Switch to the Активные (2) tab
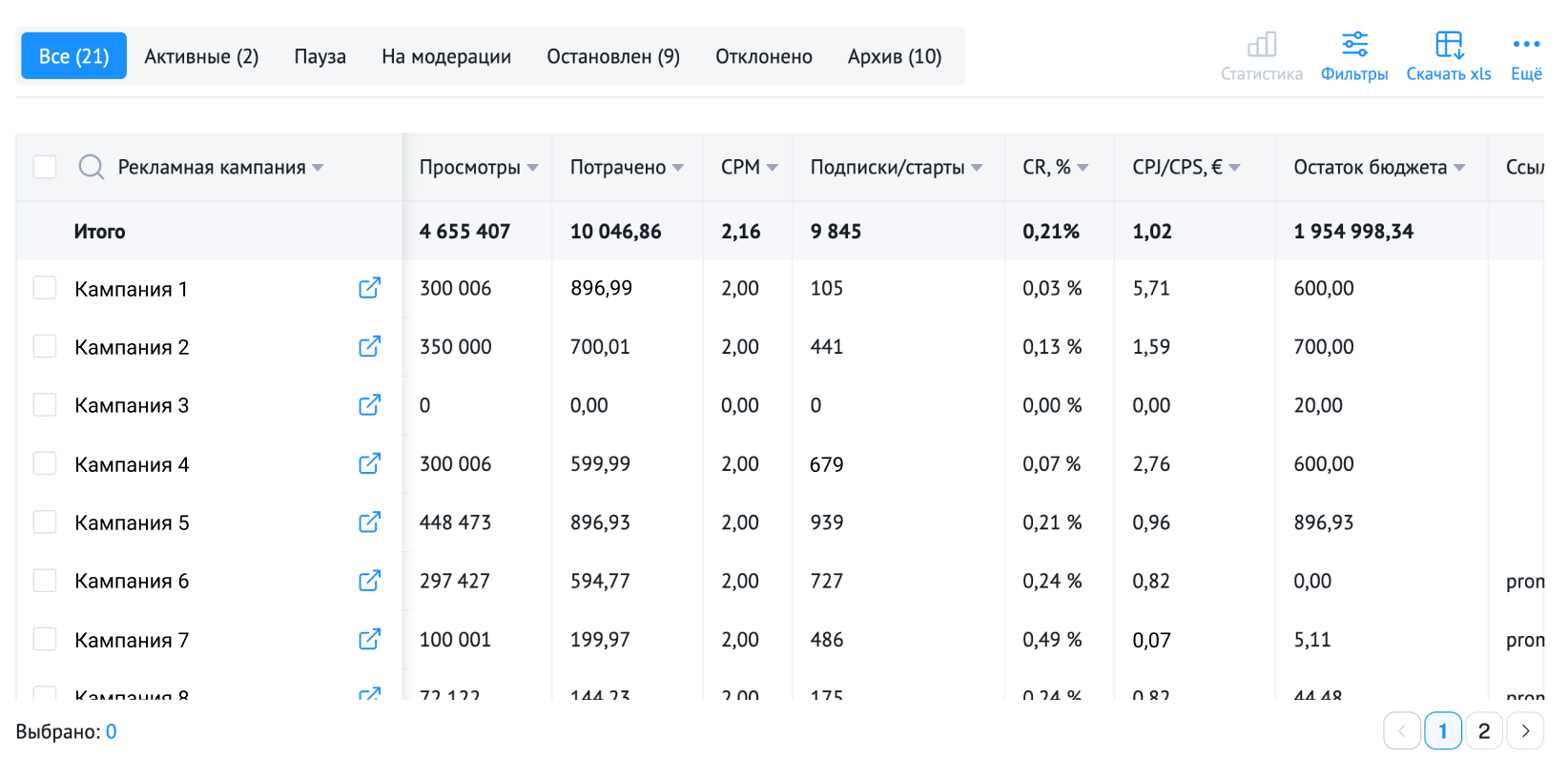This screenshot has width=1568, height=759. coord(201,56)
